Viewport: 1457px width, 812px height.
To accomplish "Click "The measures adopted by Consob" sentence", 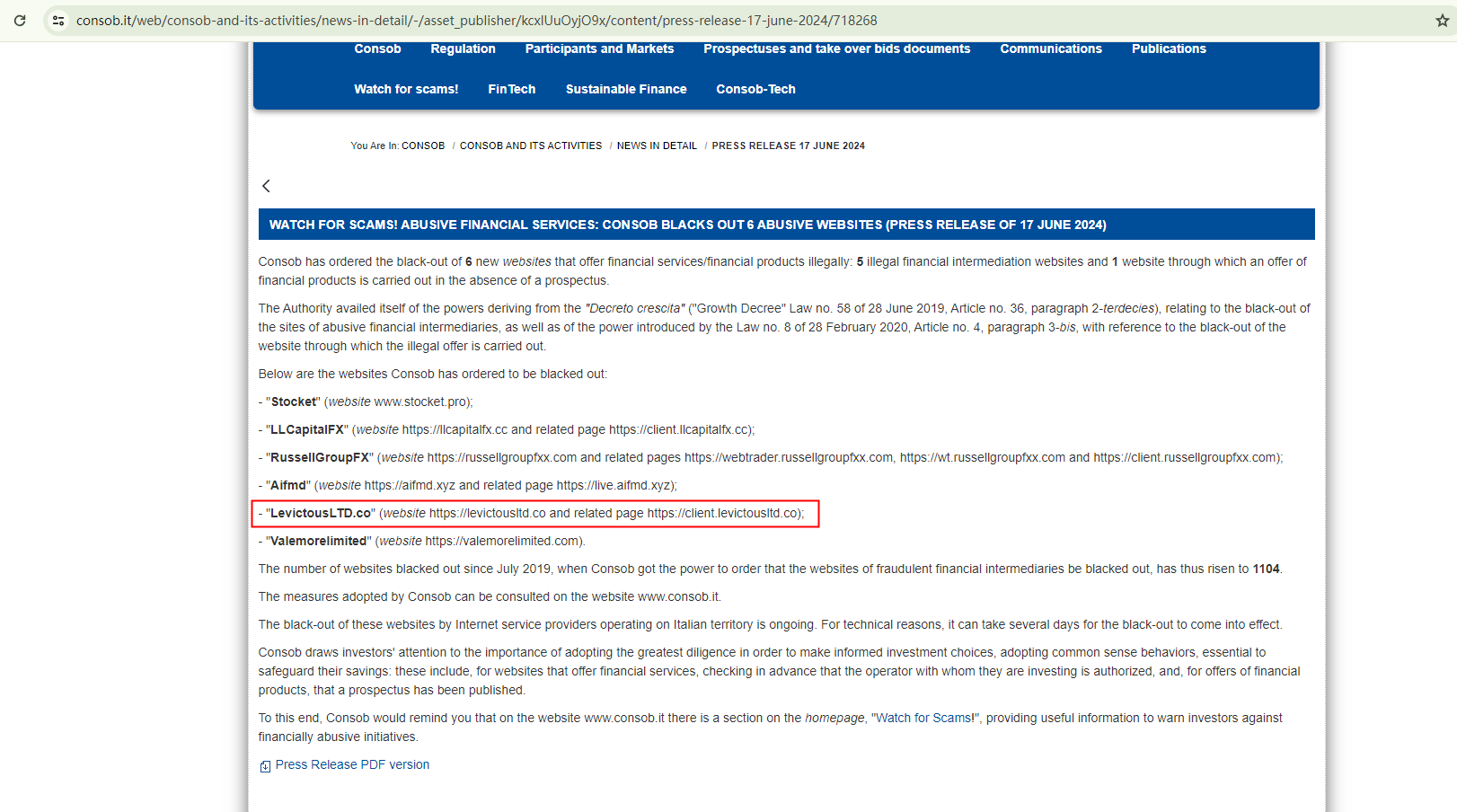I will pyautogui.click(x=490, y=596).
